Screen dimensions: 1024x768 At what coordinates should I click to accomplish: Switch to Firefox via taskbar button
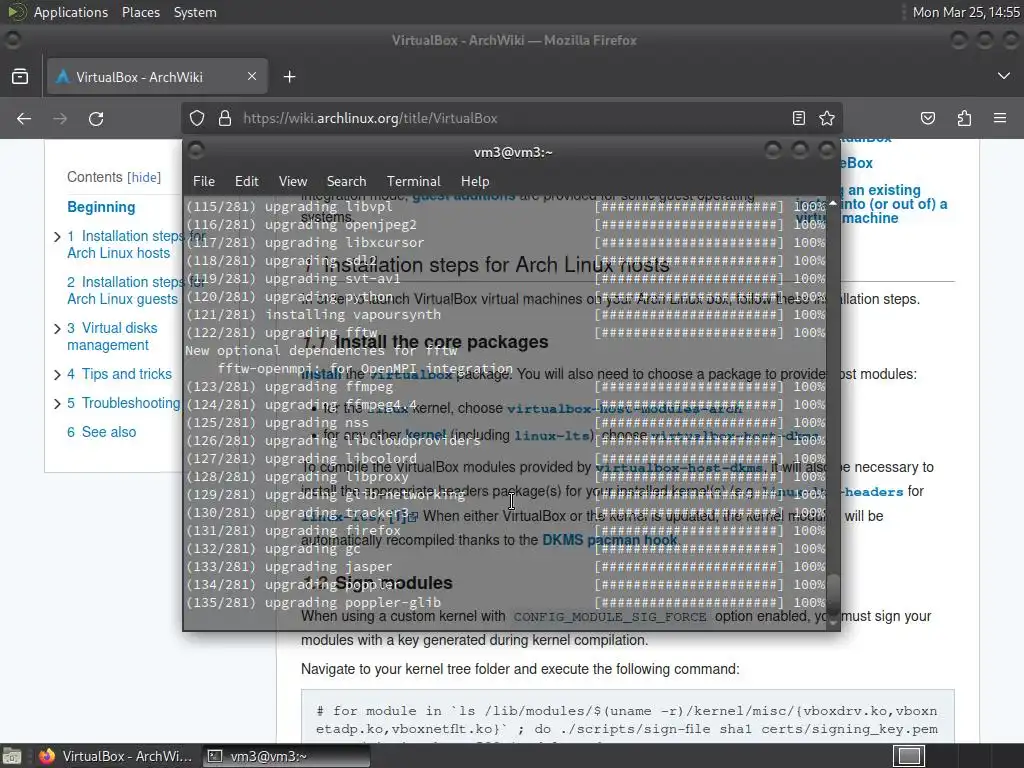point(116,756)
